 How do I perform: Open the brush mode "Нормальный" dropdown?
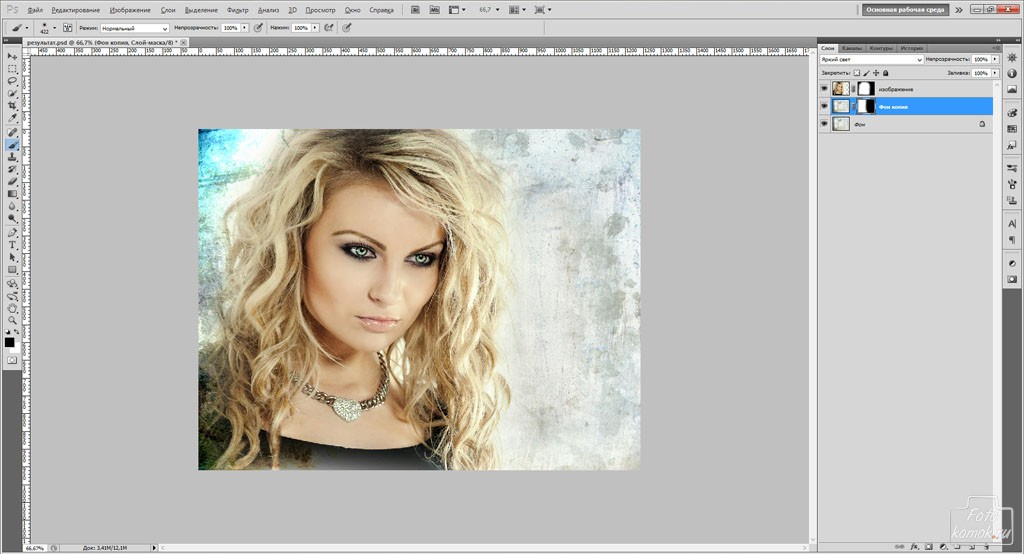pos(135,28)
